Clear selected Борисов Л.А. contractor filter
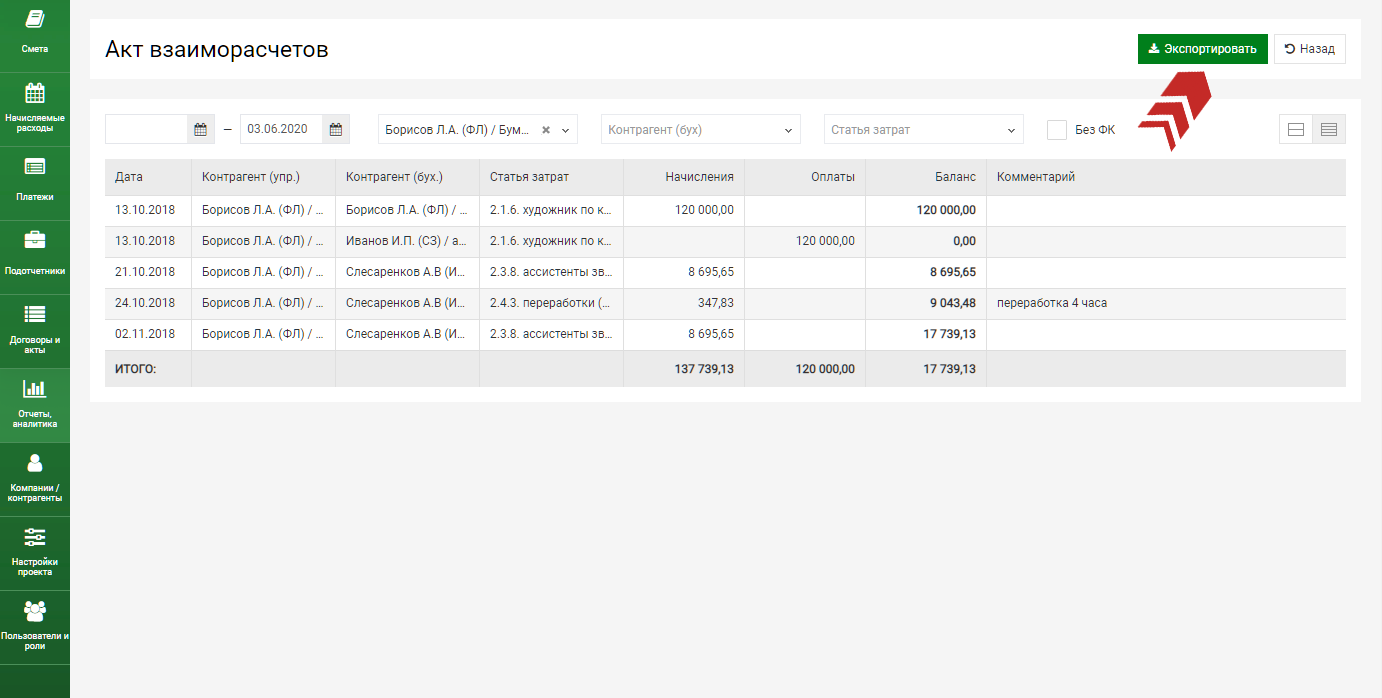The height and width of the screenshot is (698, 1382). pos(546,130)
